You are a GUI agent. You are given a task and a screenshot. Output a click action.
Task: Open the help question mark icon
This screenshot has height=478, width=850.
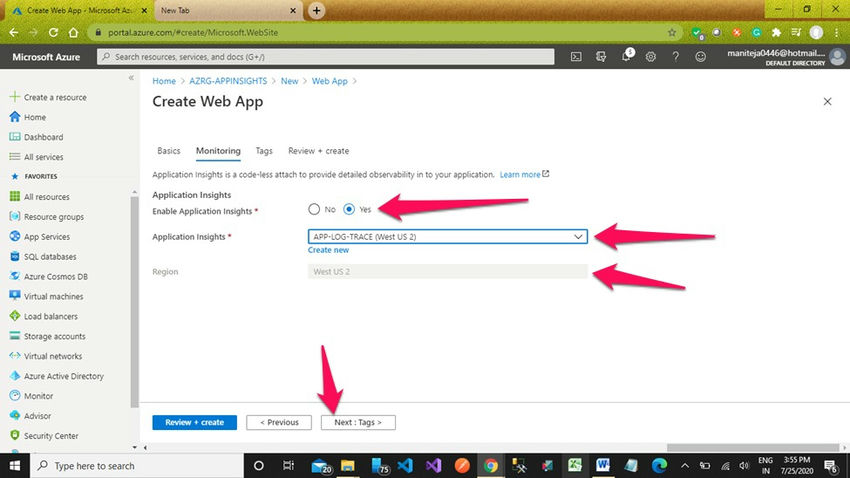[x=675, y=56]
